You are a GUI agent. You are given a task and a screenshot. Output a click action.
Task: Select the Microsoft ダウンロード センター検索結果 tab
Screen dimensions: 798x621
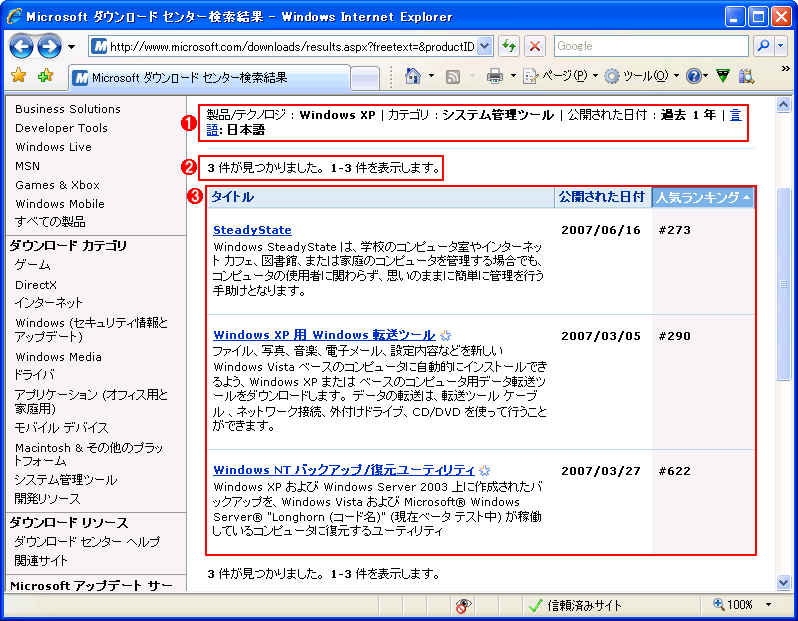(210, 78)
